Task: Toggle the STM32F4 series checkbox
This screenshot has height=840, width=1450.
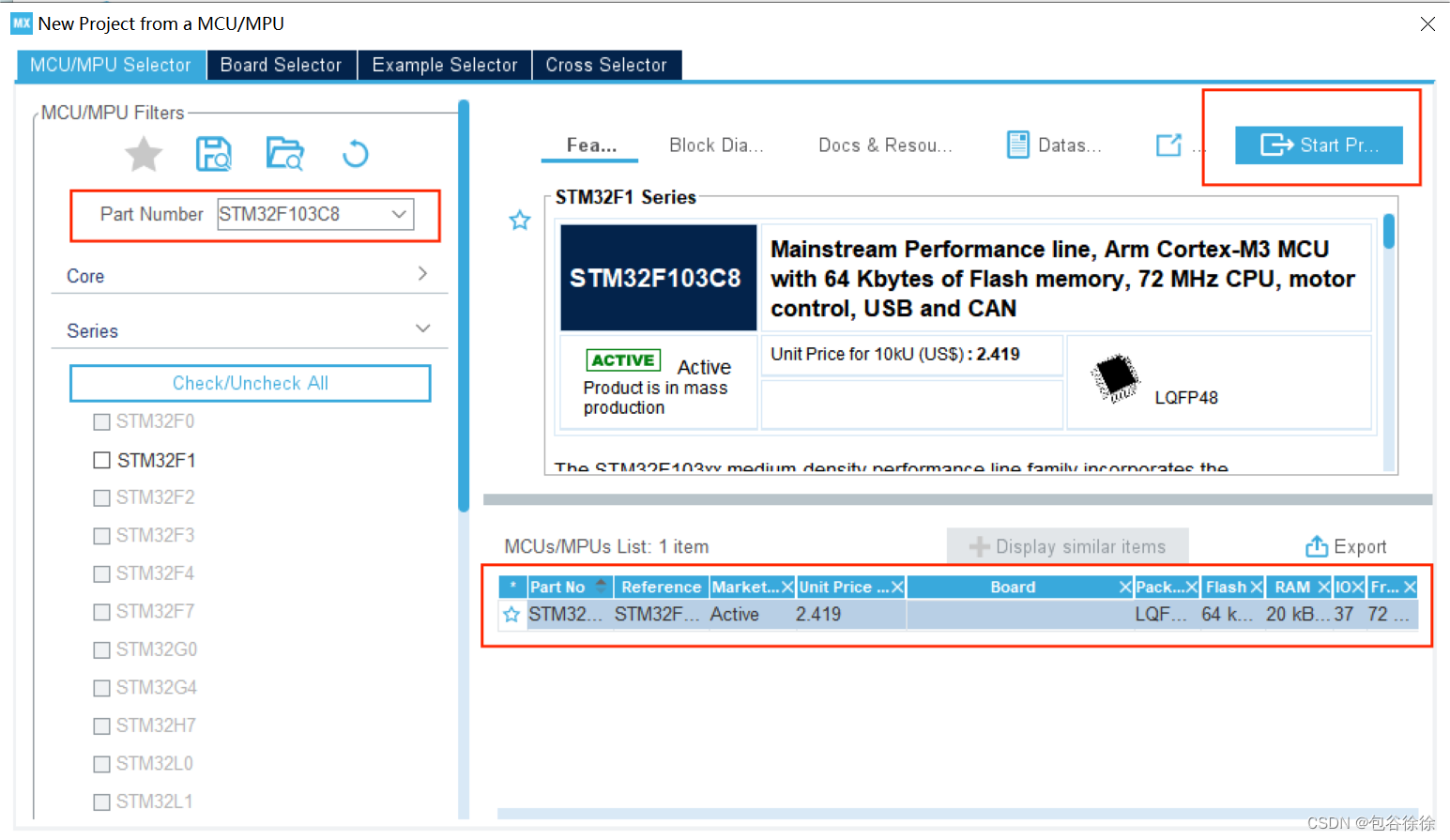Action: coord(102,574)
